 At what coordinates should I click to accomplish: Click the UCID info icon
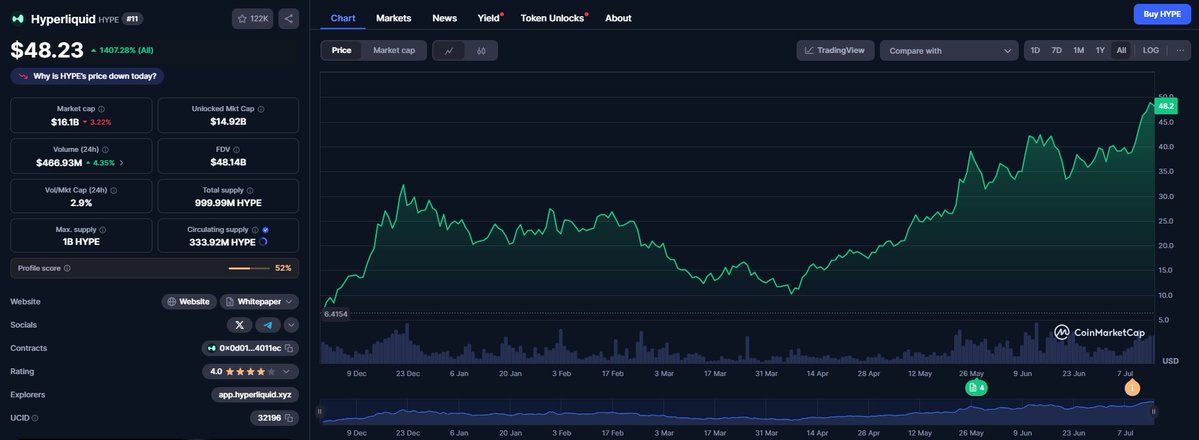click(35, 418)
